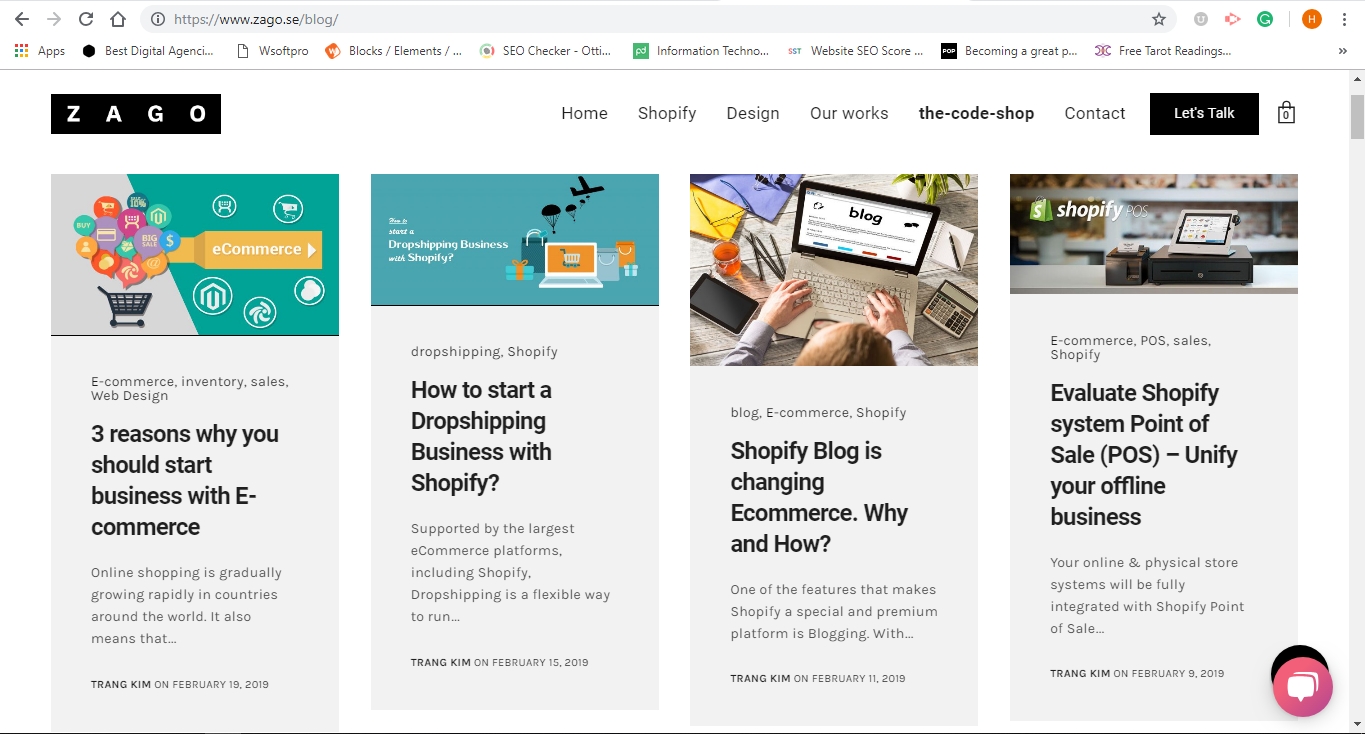This screenshot has width=1365, height=734.
Task: Click the browser back arrow
Action: 22,19
